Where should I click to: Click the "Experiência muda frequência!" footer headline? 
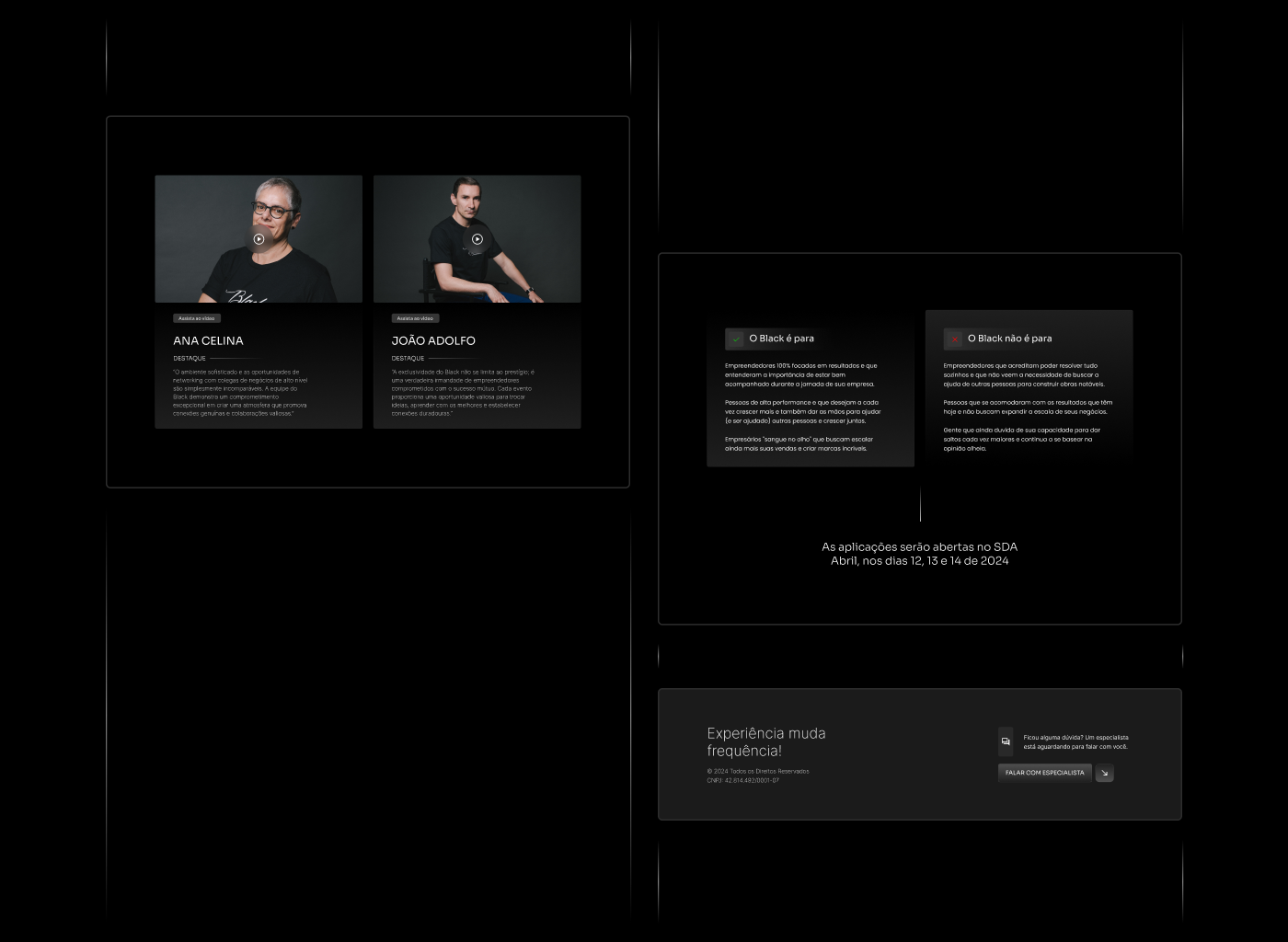point(765,741)
